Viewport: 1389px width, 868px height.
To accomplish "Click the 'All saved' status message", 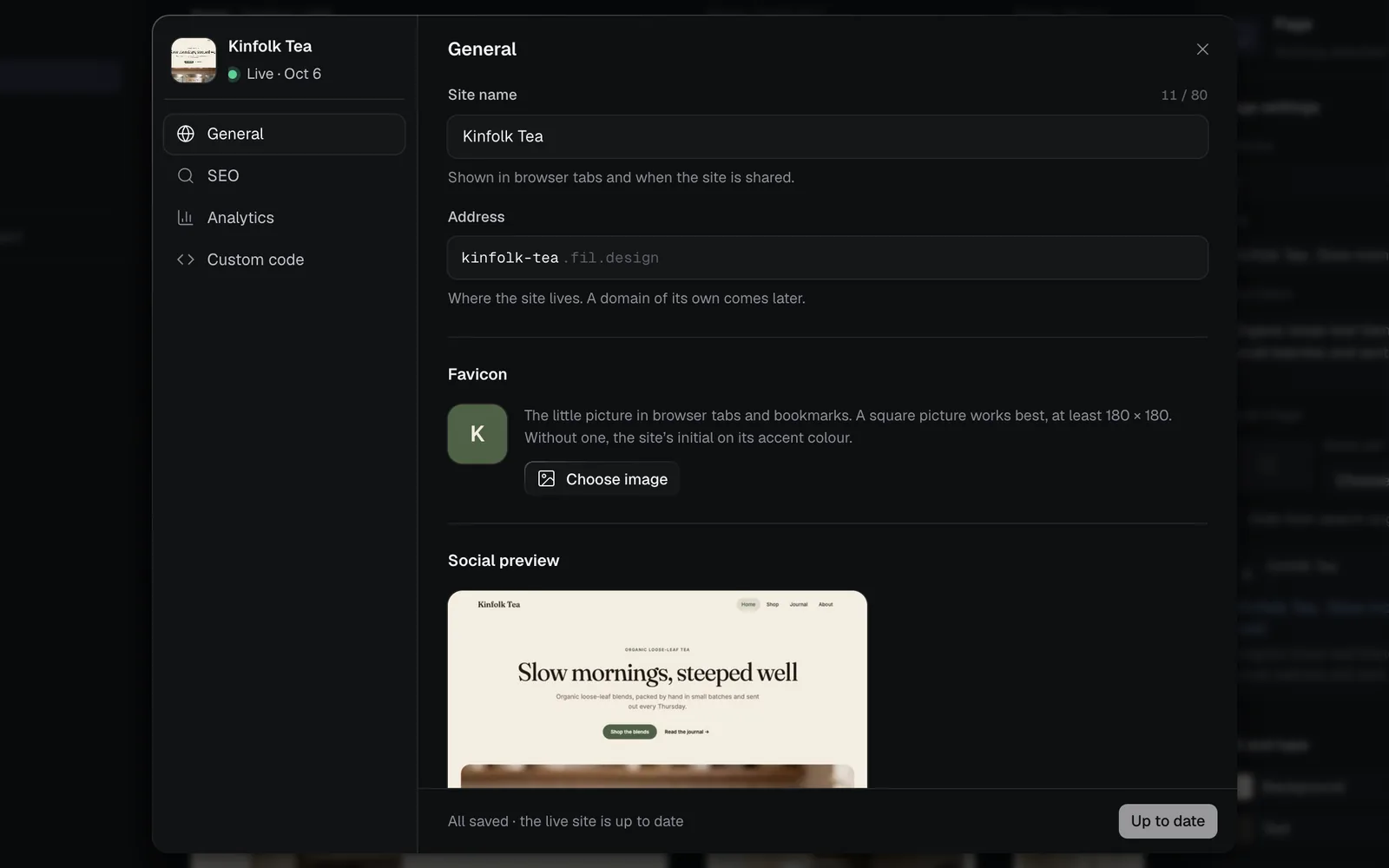I will (x=565, y=821).
